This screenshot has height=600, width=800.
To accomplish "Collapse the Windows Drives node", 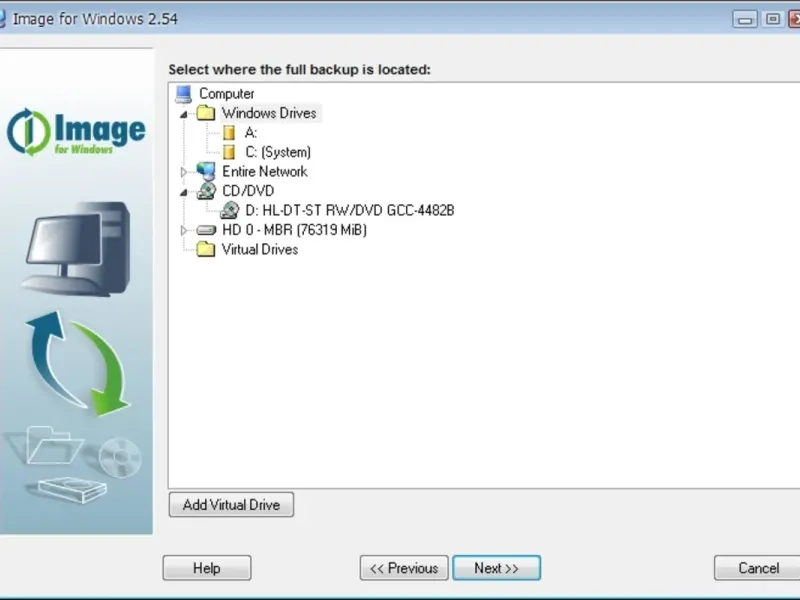I will [x=184, y=115].
